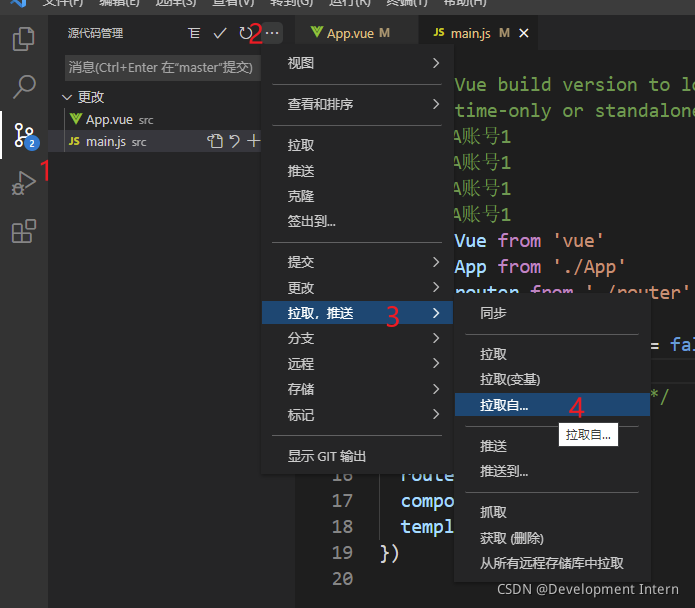Choose 签出到... menu entry

[x=357, y=221]
